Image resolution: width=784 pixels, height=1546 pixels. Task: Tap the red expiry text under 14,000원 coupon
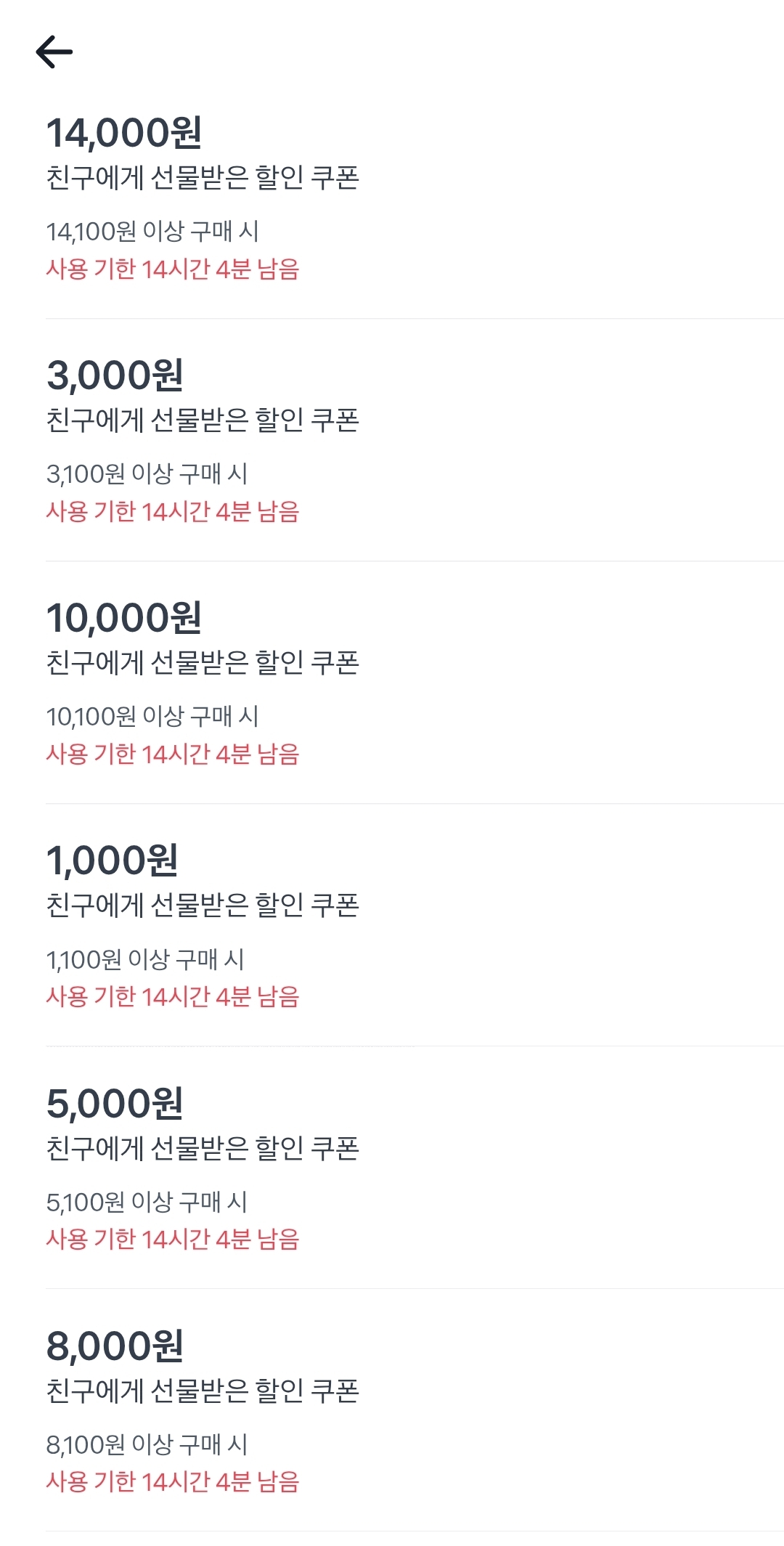[173, 269]
